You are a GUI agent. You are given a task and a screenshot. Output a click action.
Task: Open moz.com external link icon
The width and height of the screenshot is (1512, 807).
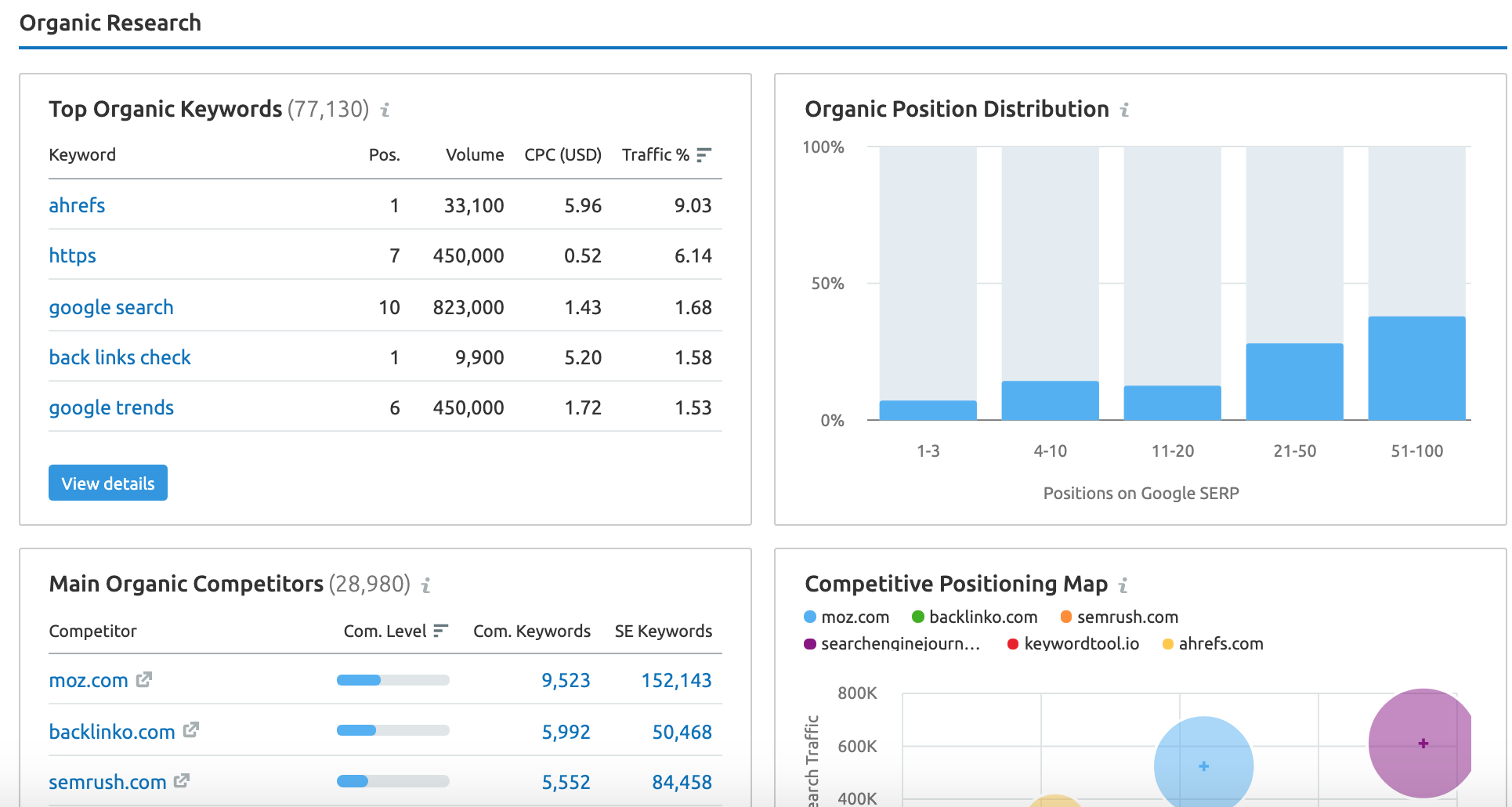tap(144, 679)
